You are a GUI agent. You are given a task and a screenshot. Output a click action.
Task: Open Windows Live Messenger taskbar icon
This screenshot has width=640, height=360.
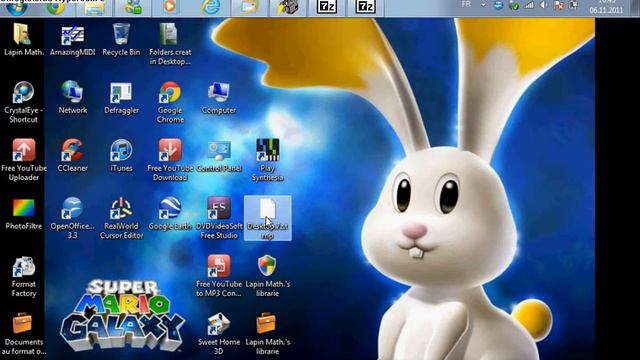[x=133, y=7]
